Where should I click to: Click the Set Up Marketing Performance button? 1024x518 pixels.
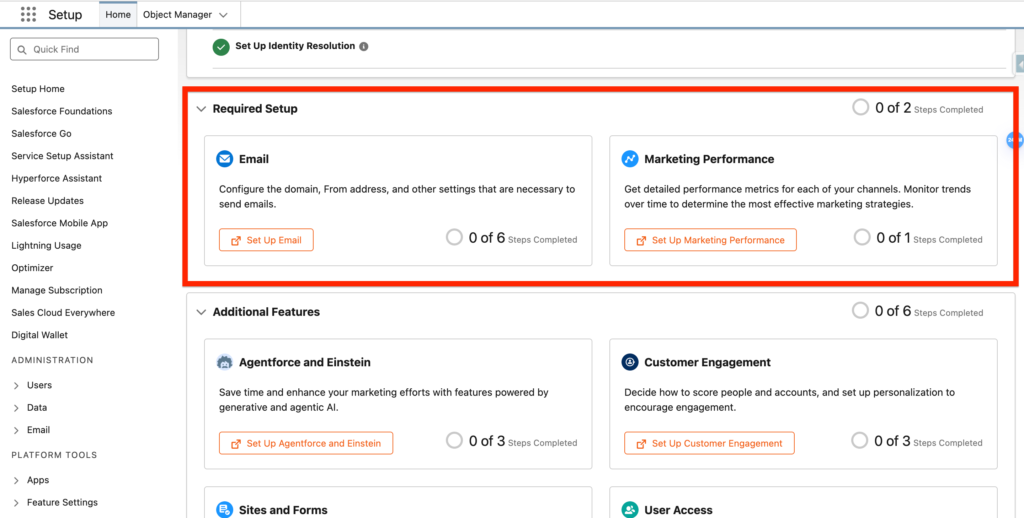click(x=710, y=240)
